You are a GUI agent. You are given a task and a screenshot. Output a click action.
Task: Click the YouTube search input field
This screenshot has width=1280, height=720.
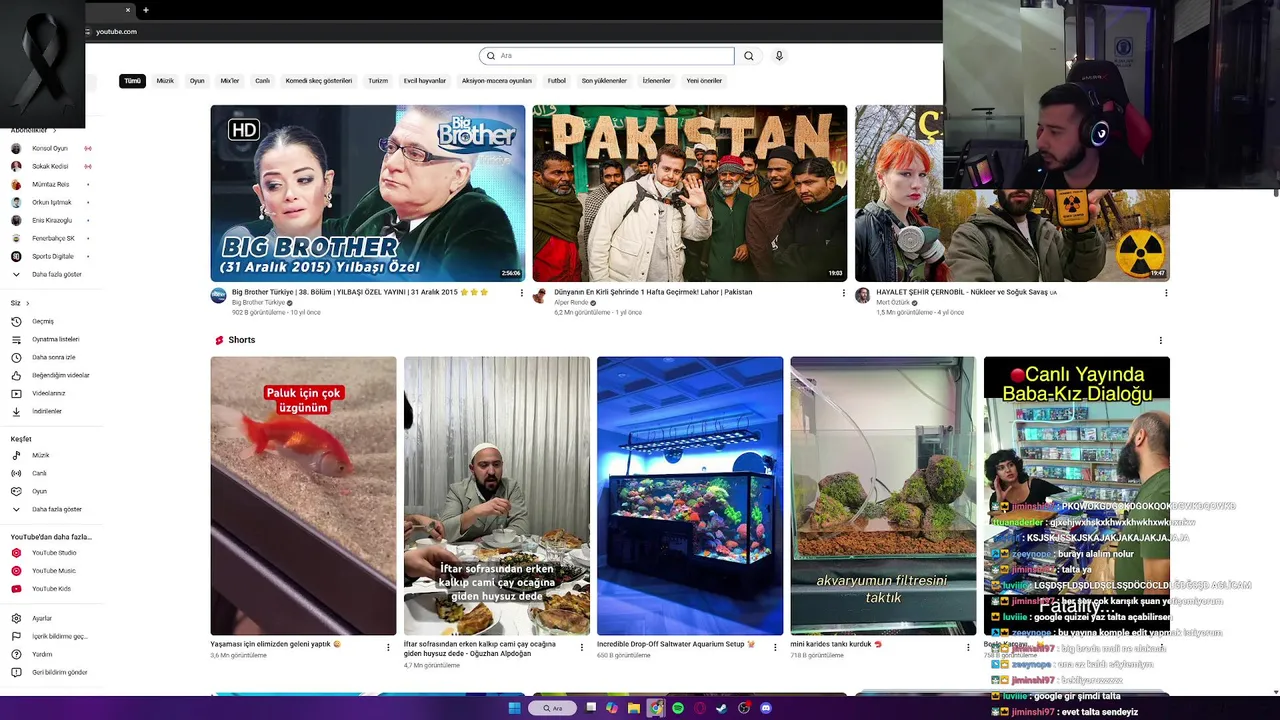coord(606,56)
